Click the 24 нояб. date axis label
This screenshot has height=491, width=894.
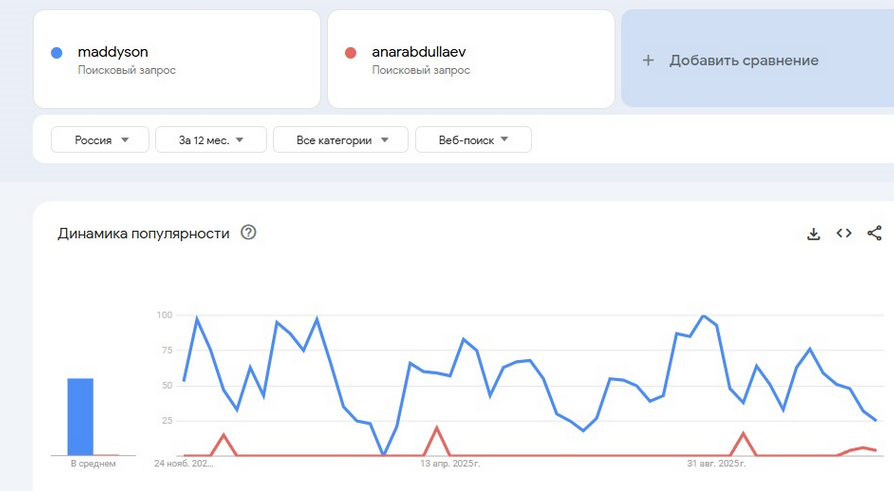pos(184,464)
